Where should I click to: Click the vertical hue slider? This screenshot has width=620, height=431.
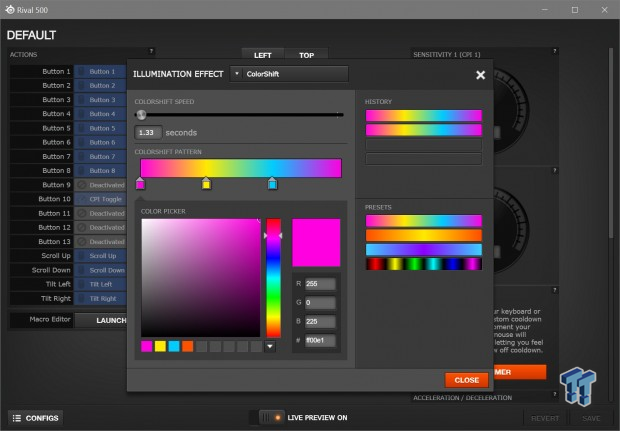[273, 278]
